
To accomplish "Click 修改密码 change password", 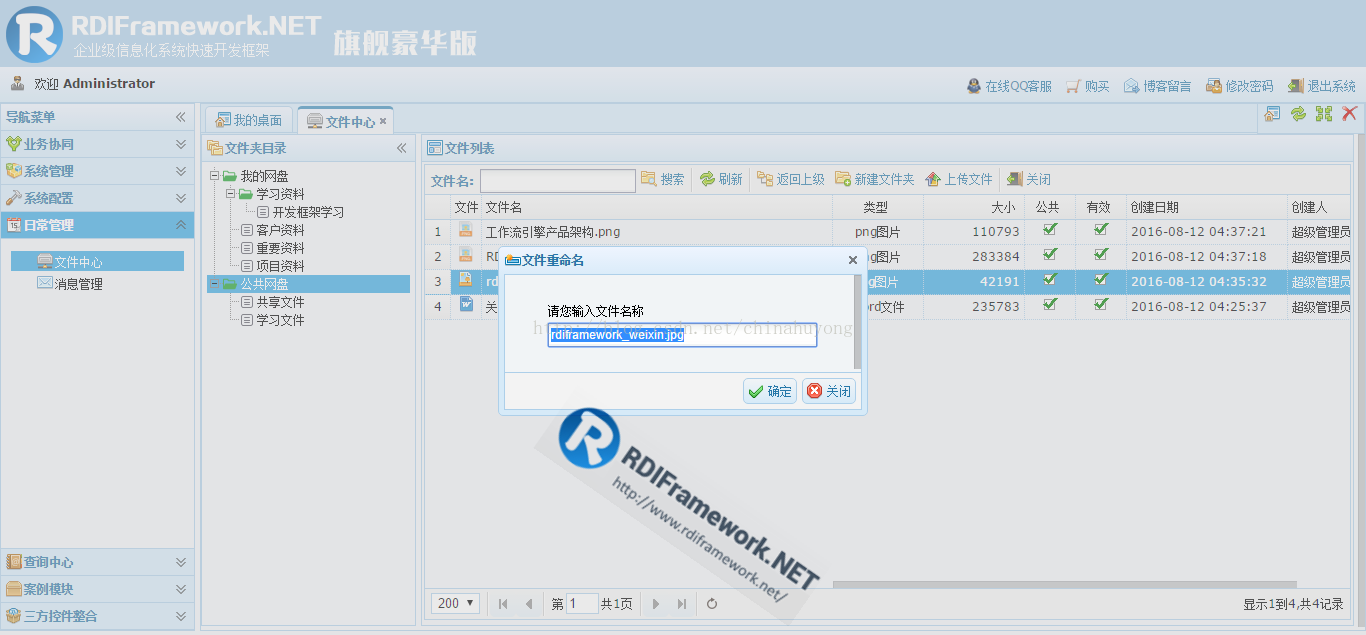I will tap(1240, 86).
